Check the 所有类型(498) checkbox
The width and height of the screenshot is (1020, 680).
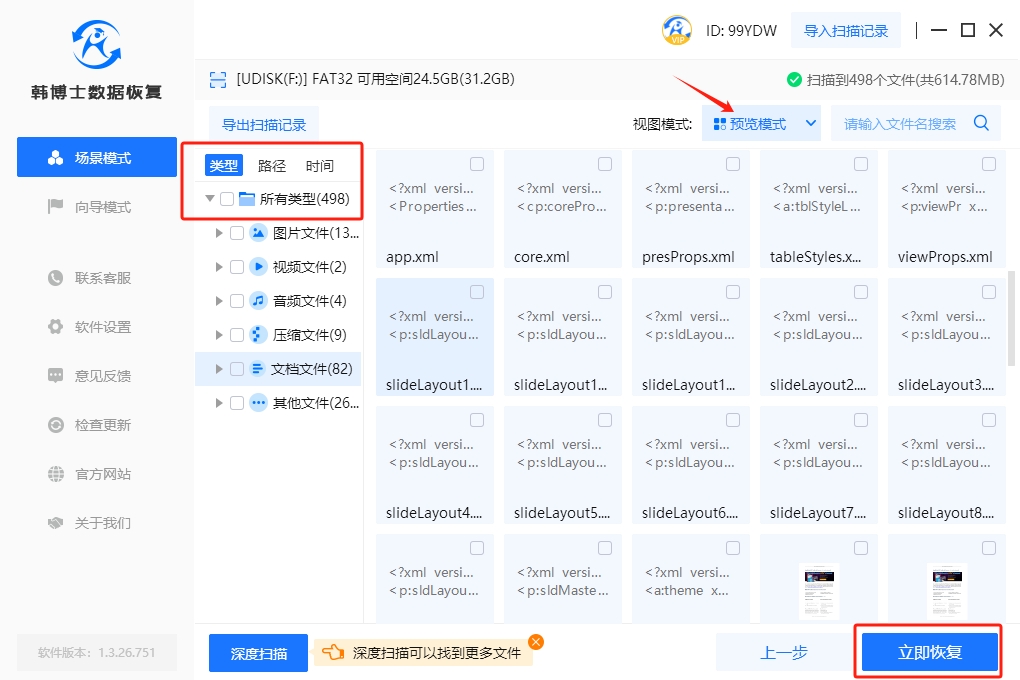point(227,199)
